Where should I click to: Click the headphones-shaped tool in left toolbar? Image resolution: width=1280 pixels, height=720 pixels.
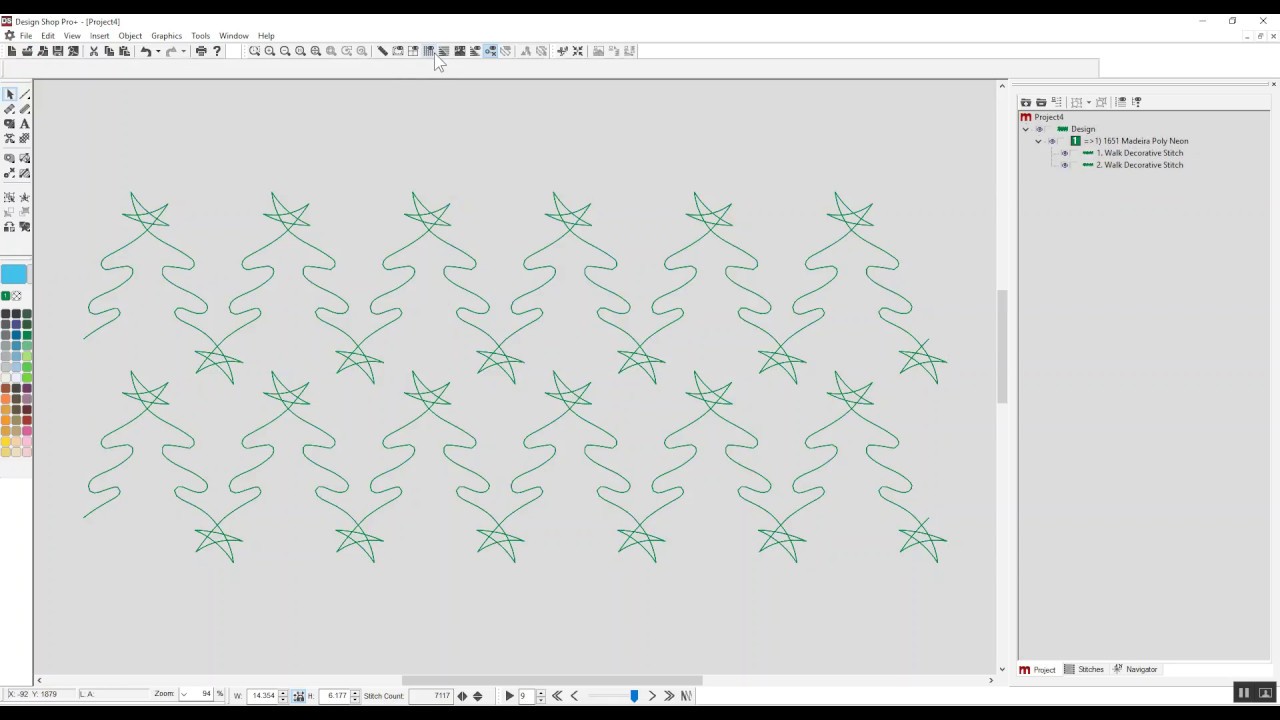(9, 227)
